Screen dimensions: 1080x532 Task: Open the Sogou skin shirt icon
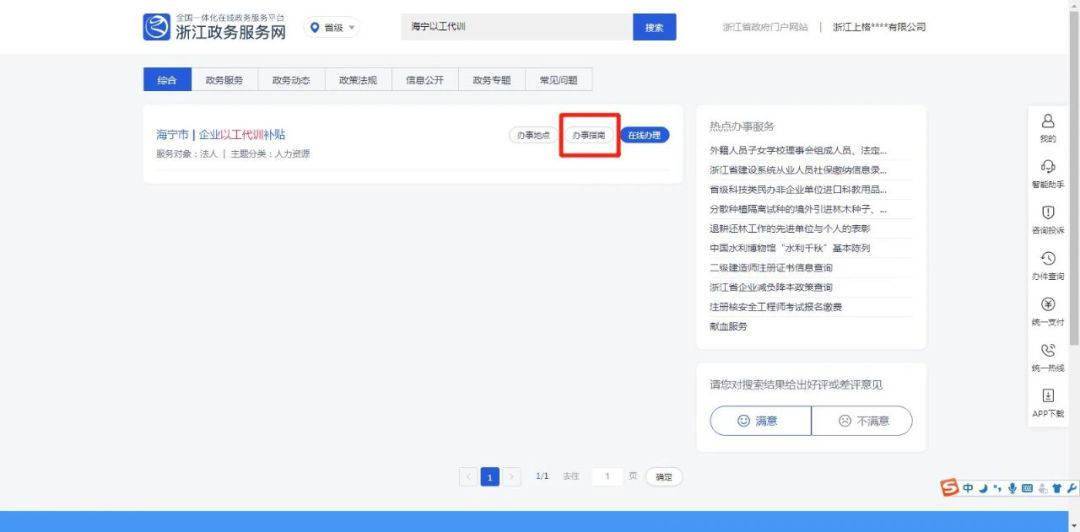pos(1057,488)
